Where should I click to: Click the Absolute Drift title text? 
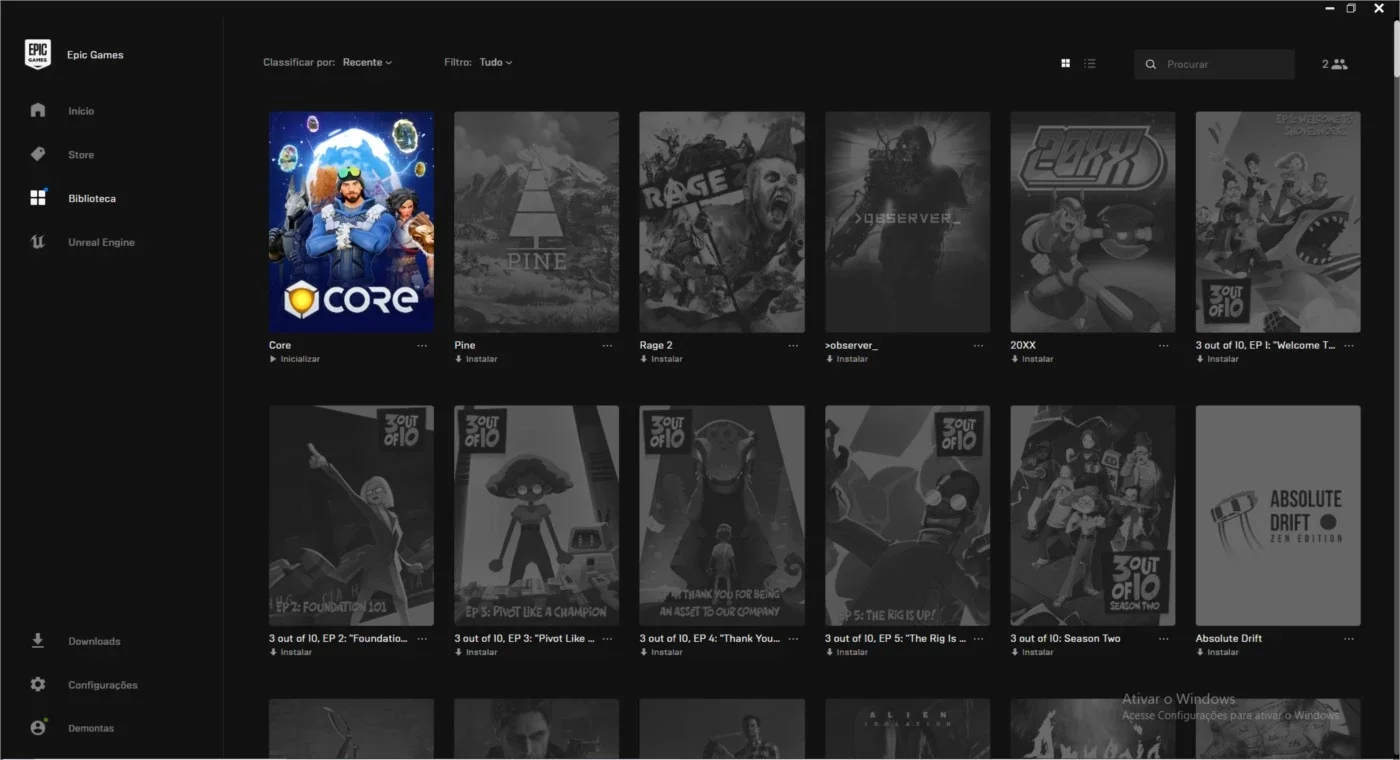(1229, 639)
